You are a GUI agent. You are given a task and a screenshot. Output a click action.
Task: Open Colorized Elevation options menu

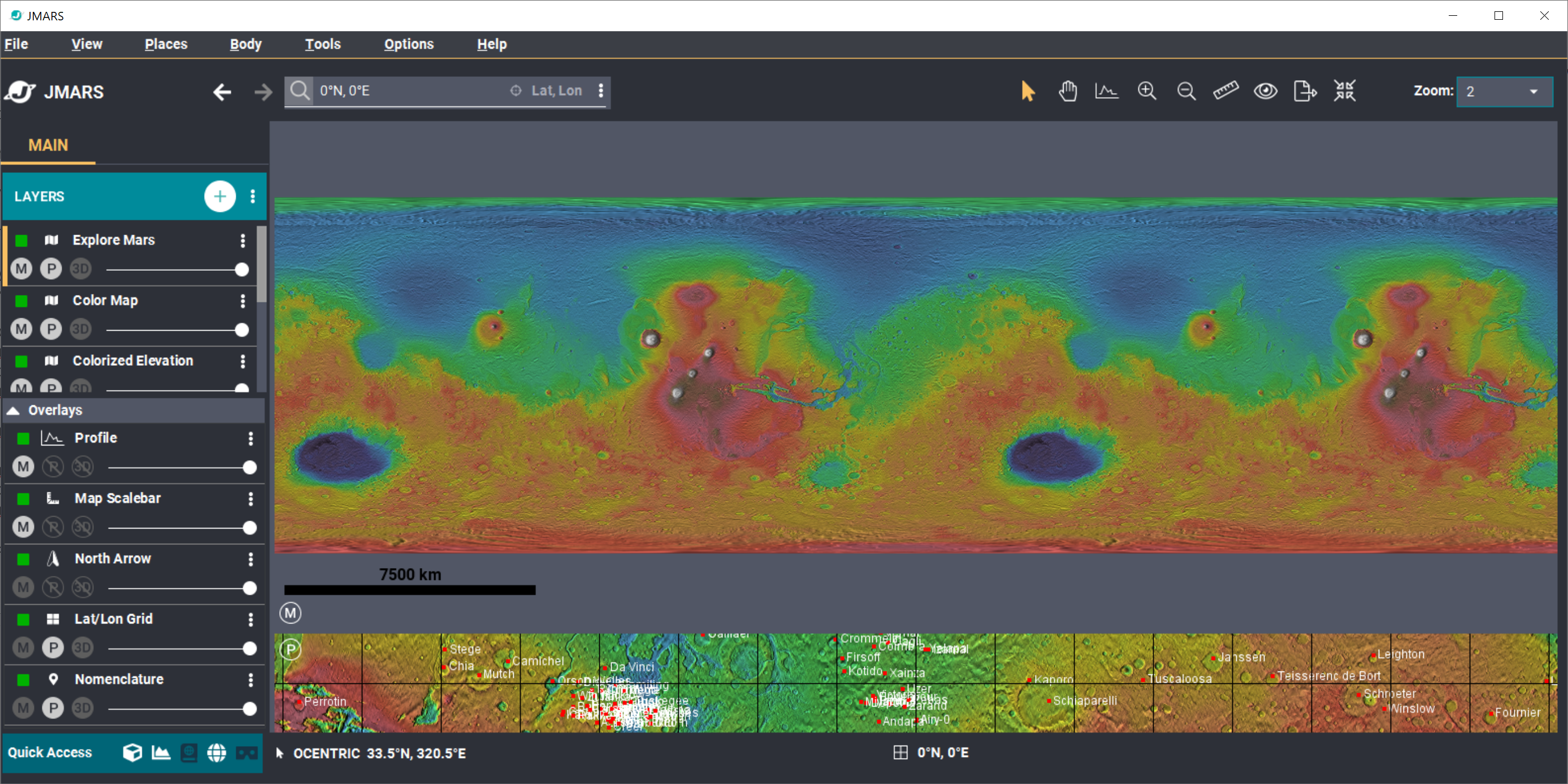click(243, 361)
